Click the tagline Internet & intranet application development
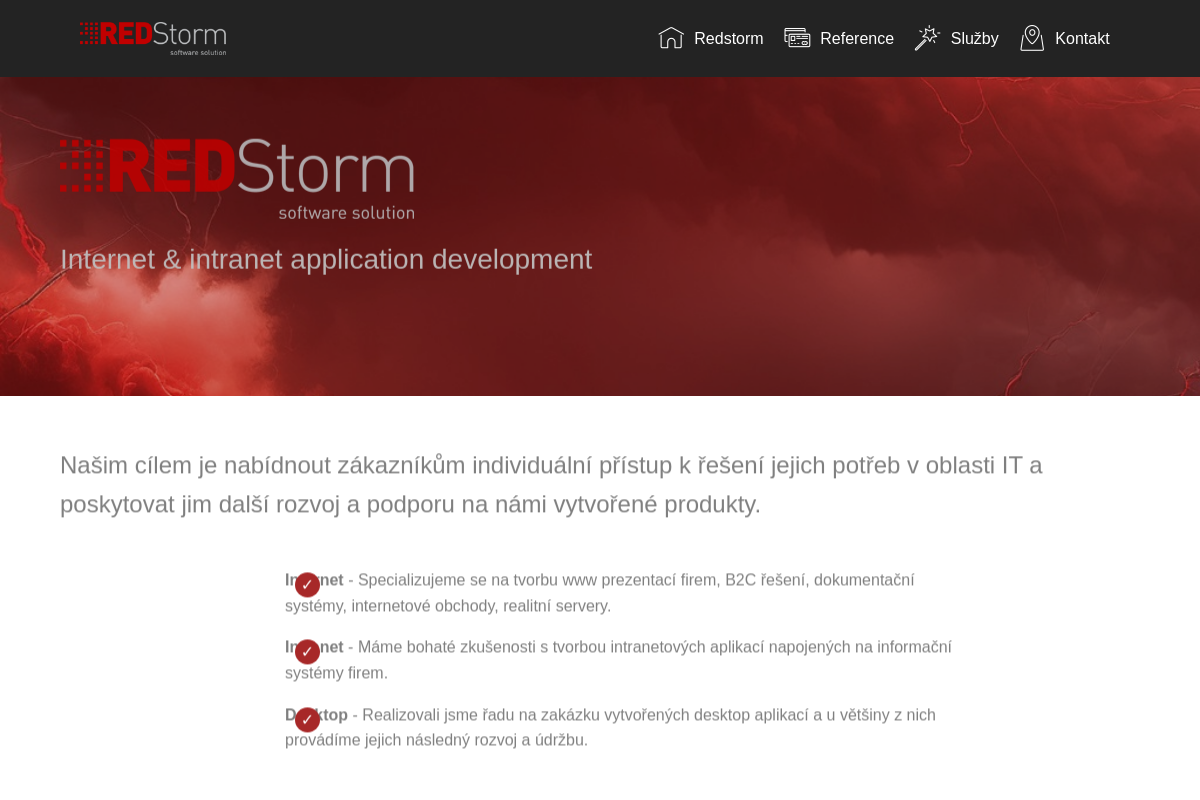The image size is (1200, 800). 326,259
